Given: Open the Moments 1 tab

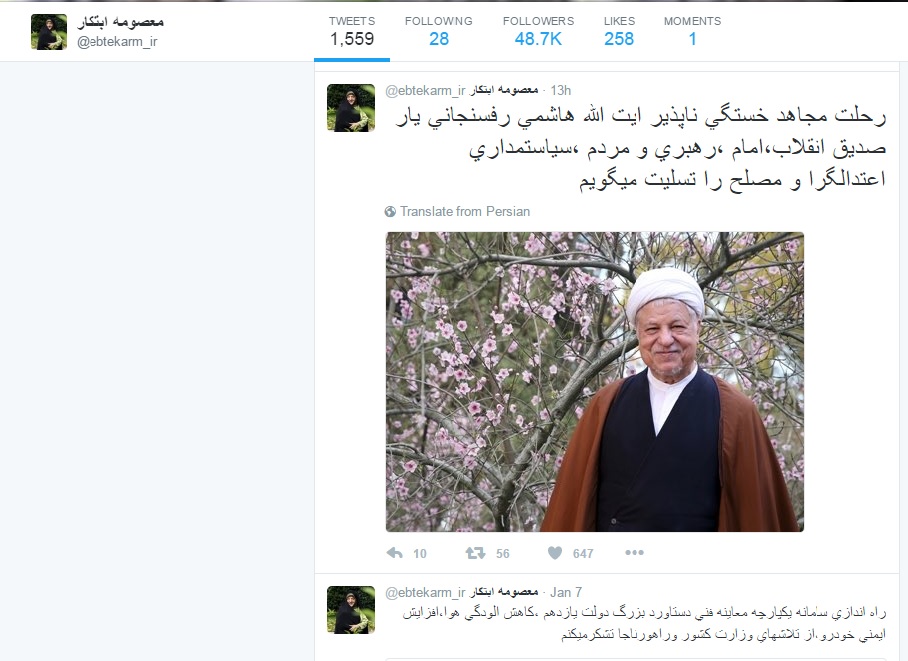Looking at the screenshot, I should (693, 32).
